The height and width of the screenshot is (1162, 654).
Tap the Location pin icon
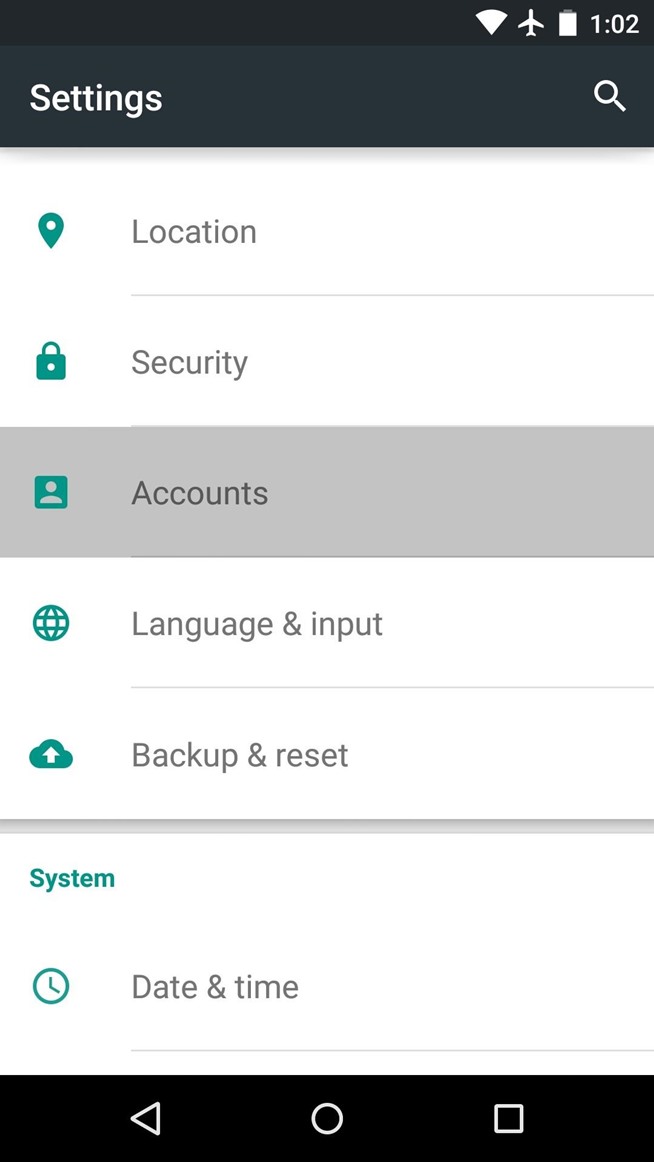tap(50, 231)
